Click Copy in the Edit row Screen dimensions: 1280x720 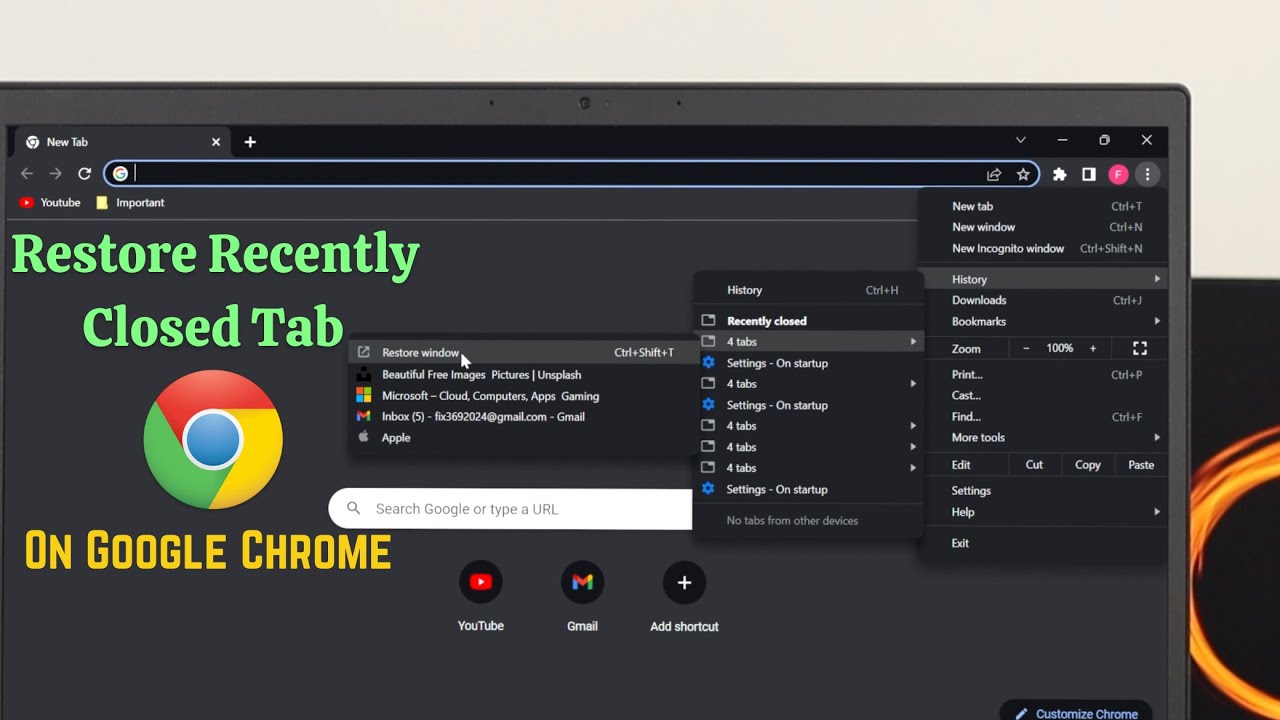1088,465
